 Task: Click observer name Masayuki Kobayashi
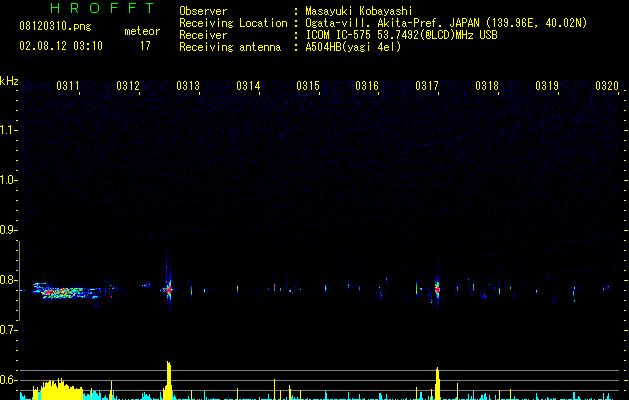click(x=359, y=11)
